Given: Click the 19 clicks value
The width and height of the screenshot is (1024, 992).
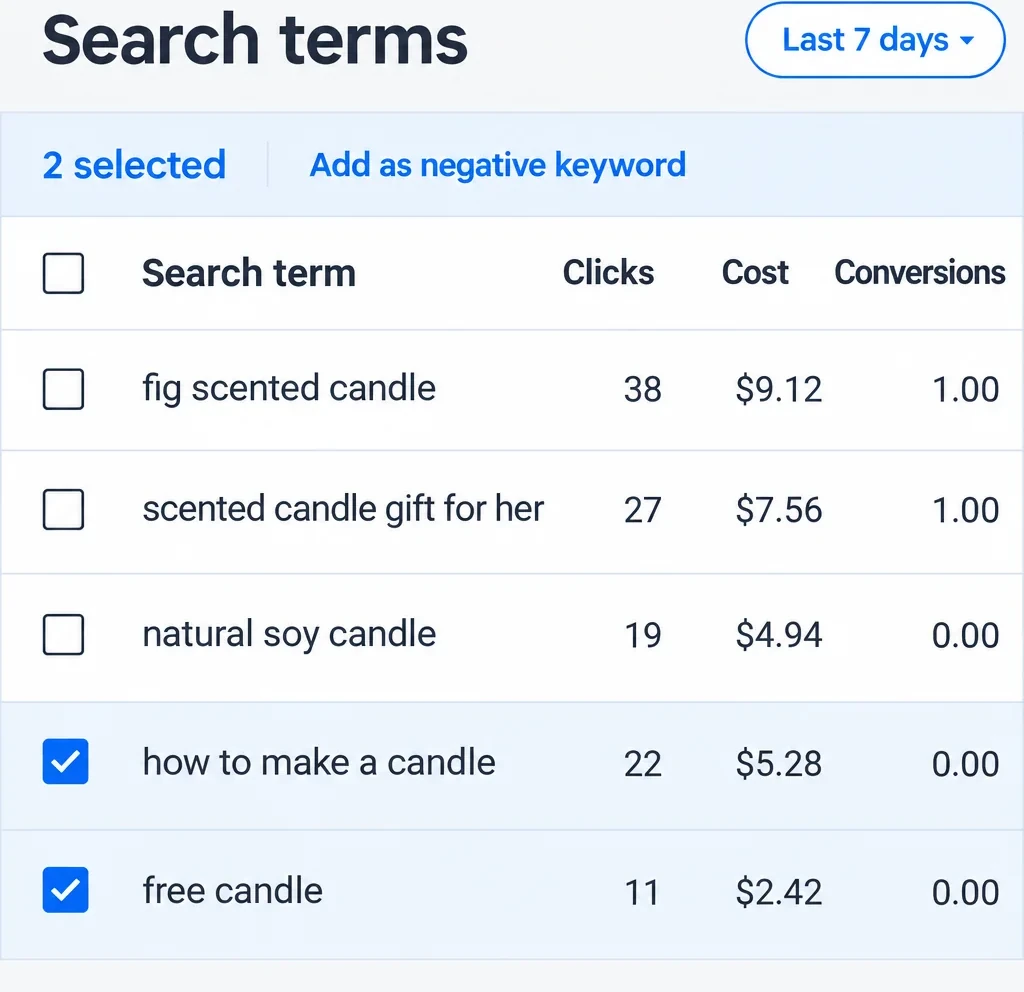Looking at the screenshot, I should 643,635.
